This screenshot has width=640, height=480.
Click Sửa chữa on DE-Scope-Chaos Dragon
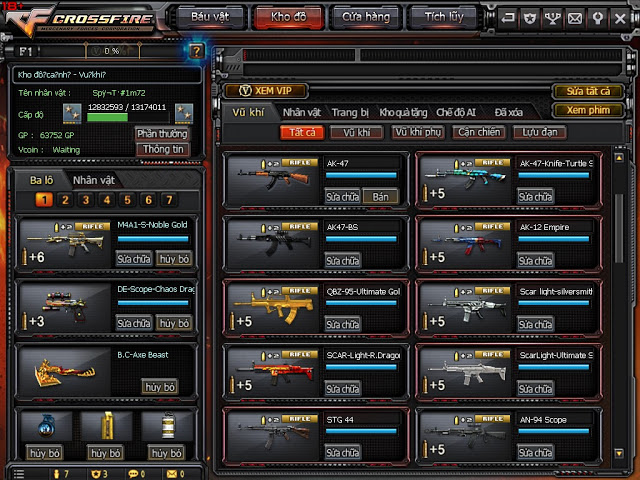click(134, 323)
